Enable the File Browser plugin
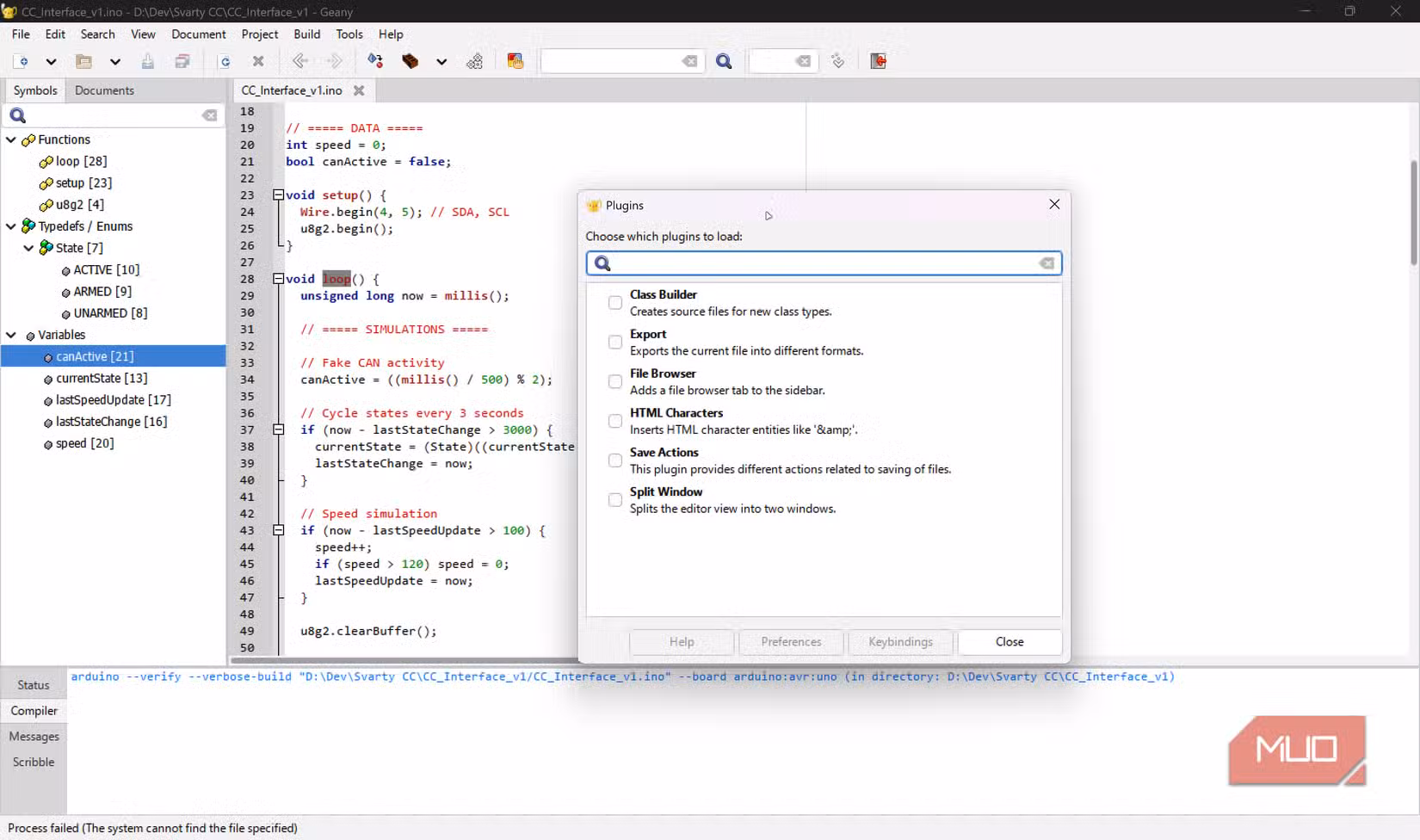This screenshot has width=1420, height=840. pos(615,382)
